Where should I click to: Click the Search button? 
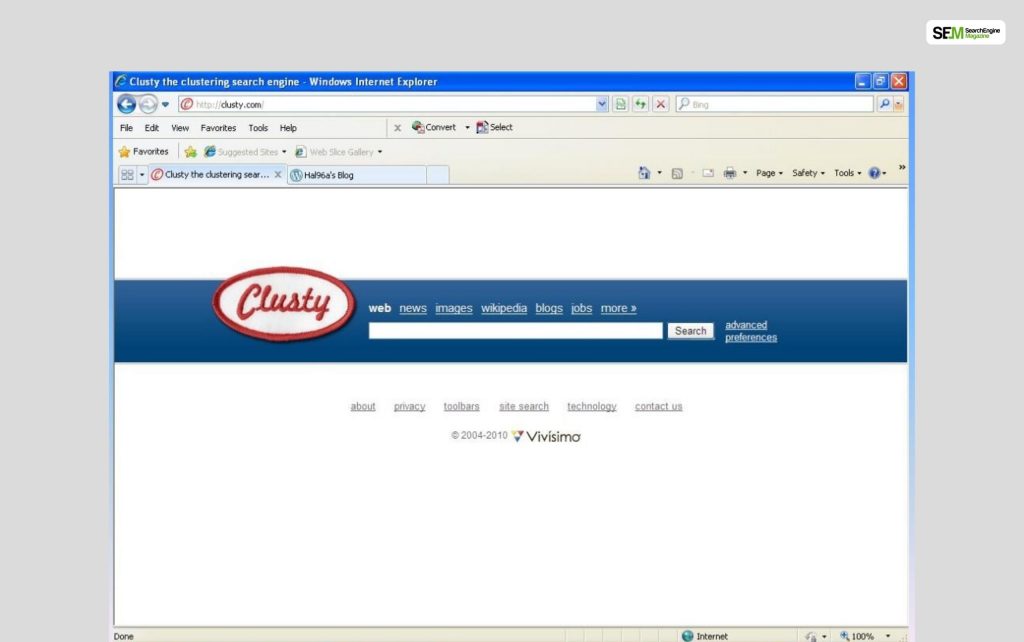(690, 331)
